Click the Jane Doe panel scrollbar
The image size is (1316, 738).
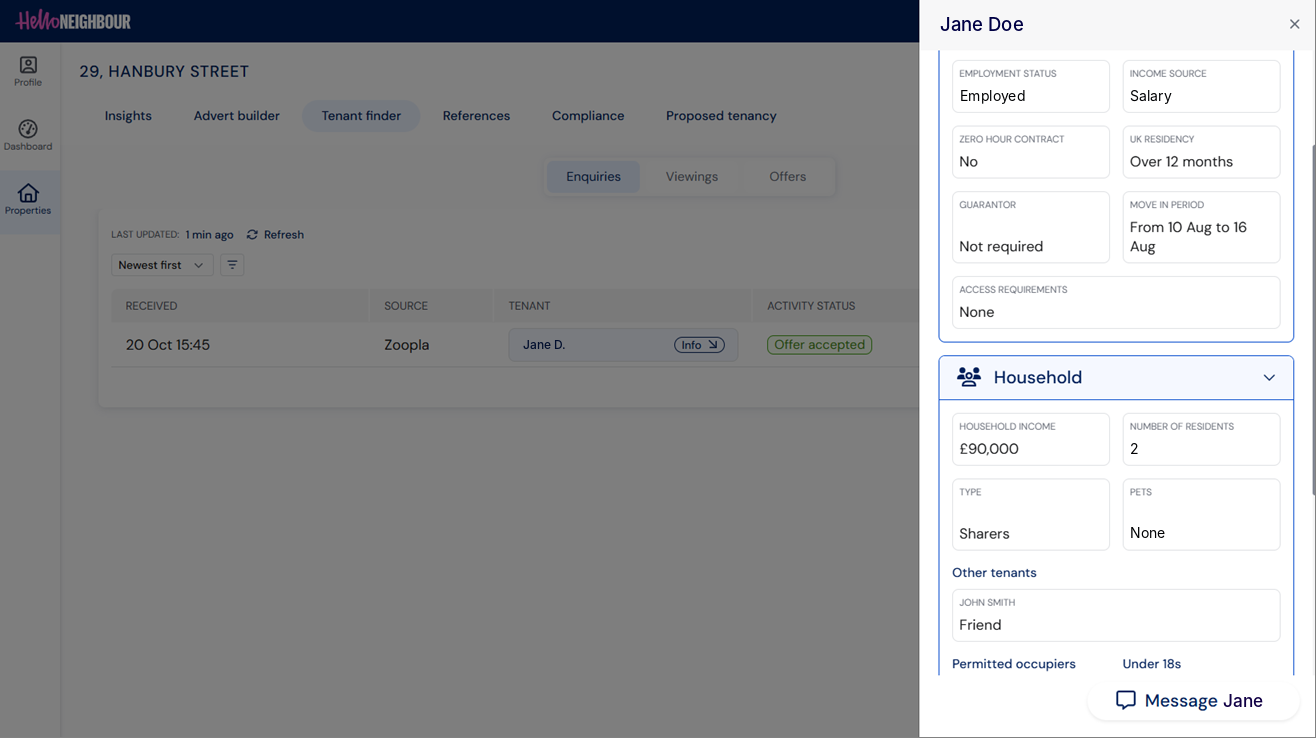[1312, 320]
